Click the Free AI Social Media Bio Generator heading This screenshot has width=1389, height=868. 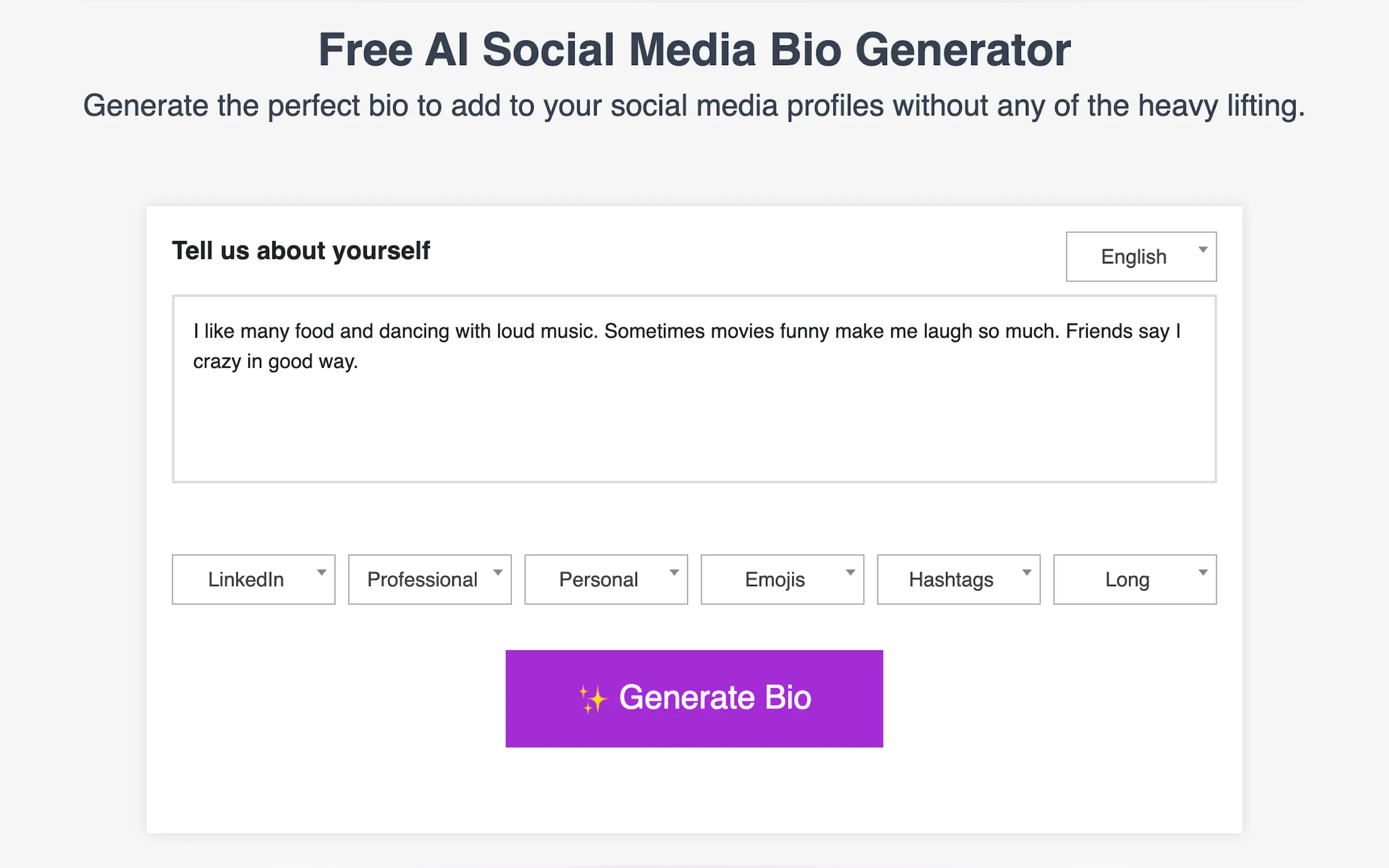click(694, 50)
